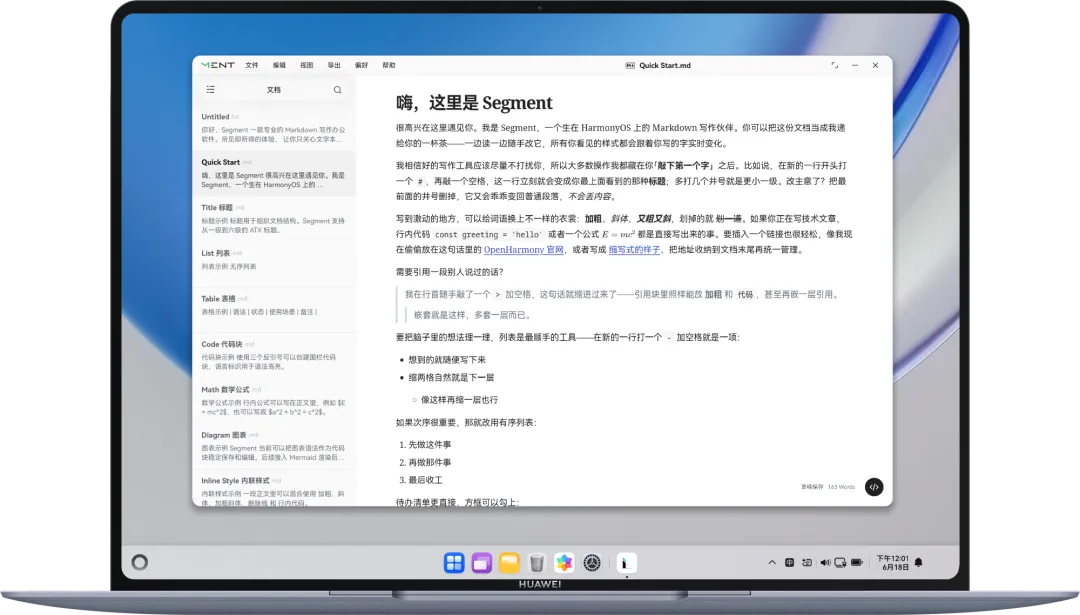Click the circular home button on the taskbar

pos(140,562)
